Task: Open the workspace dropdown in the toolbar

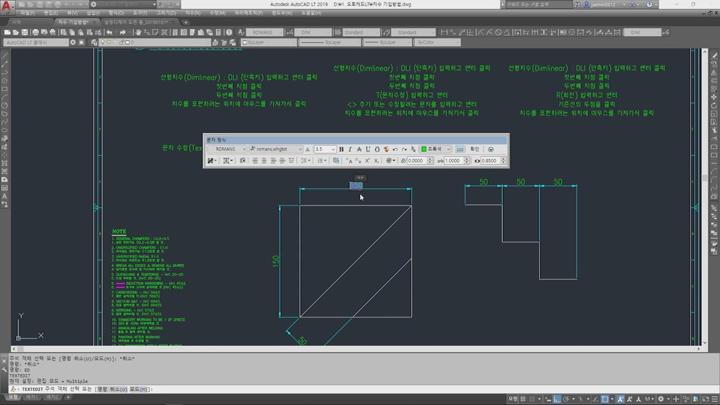Action: 36,42
